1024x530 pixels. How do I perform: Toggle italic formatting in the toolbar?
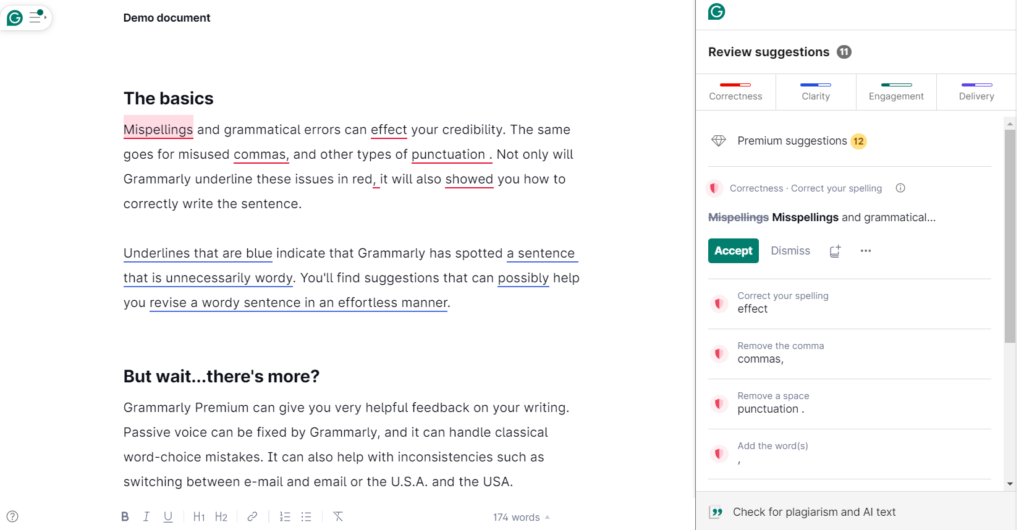[146, 517]
